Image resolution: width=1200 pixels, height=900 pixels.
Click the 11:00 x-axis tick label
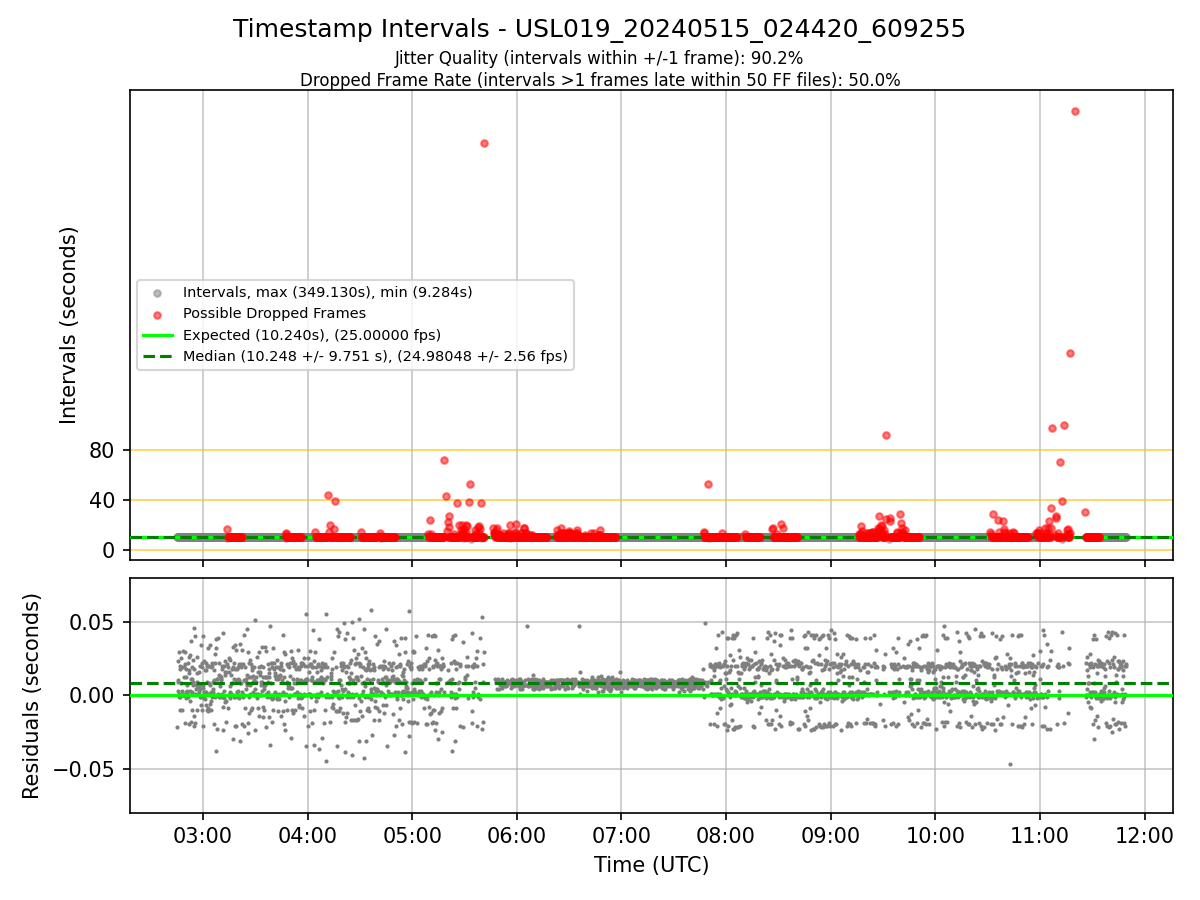click(x=1039, y=836)
